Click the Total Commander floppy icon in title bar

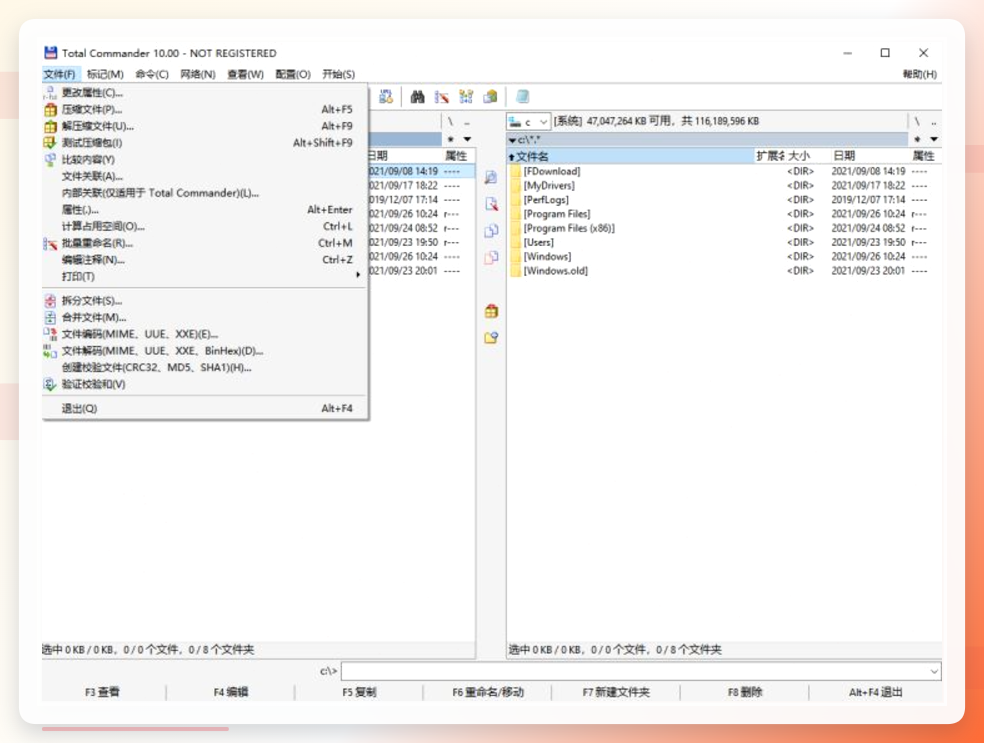pyautogui.click(x=50, y=53)
